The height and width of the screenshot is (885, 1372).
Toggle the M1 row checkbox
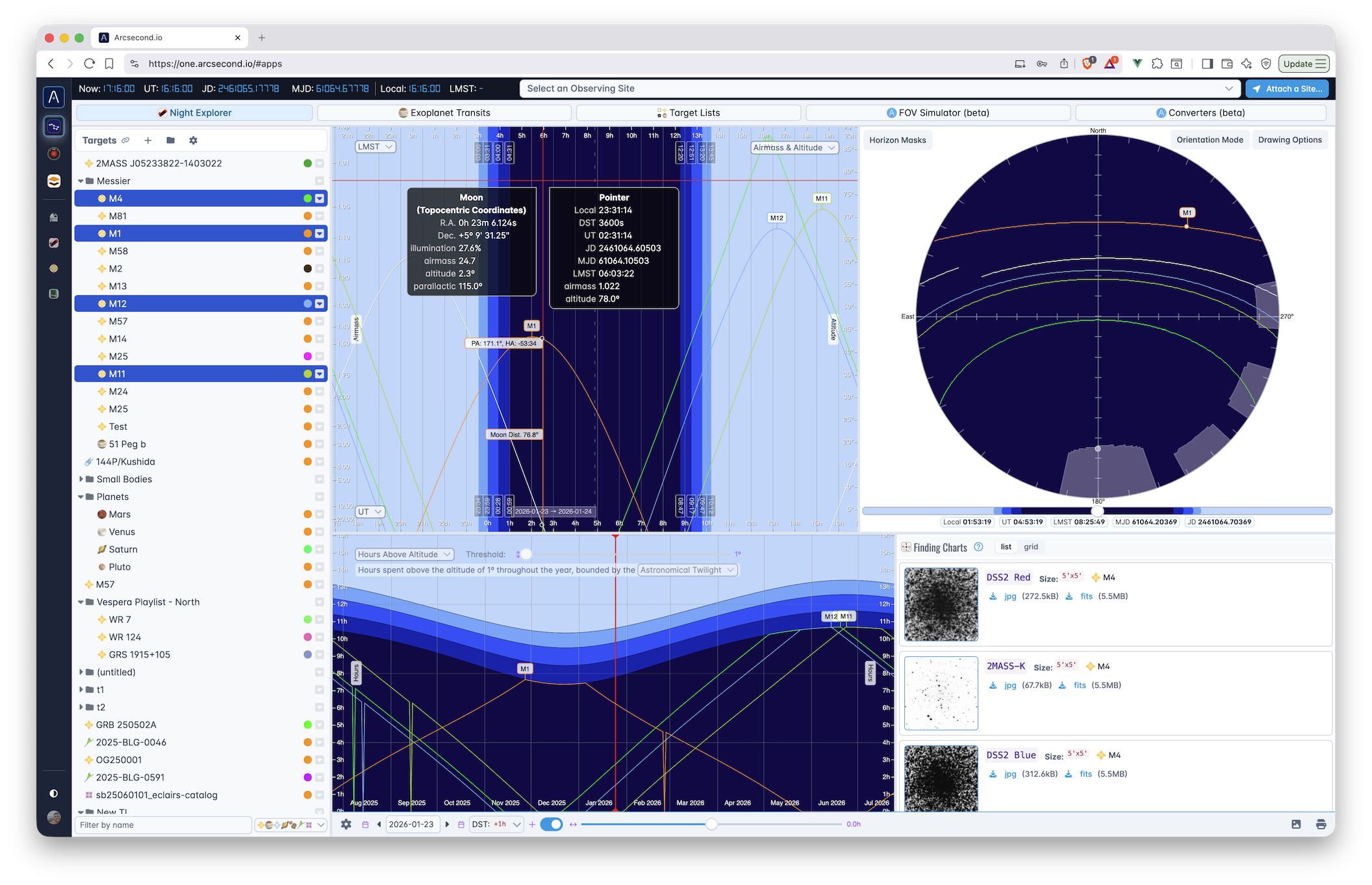pyautogui.click(x=320, y=234)
